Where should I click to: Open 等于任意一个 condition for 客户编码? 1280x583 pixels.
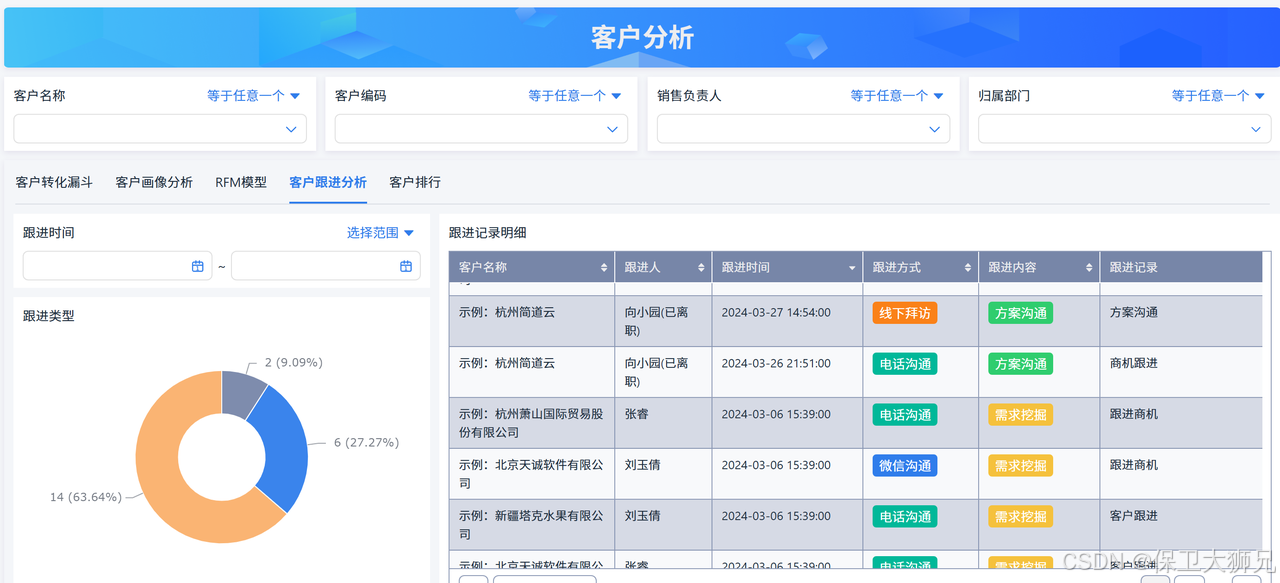[x=575, y=96]
